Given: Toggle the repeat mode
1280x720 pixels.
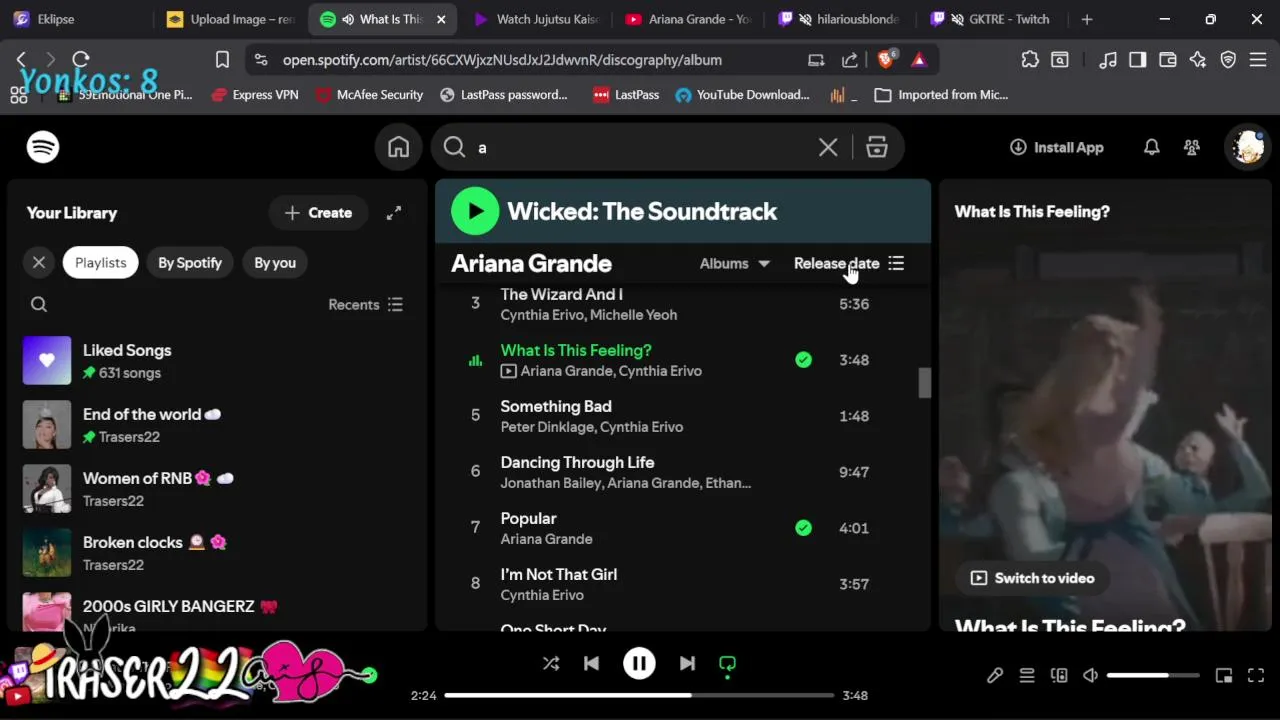Looking at the screenshot, I should pos(727,663).
